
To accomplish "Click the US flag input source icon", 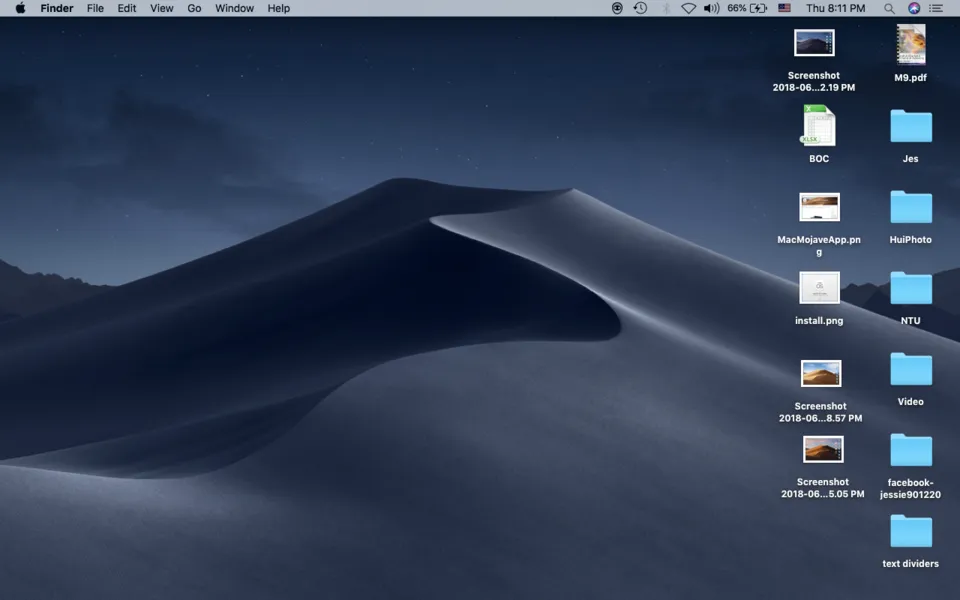I will click(x=784, y=8).
